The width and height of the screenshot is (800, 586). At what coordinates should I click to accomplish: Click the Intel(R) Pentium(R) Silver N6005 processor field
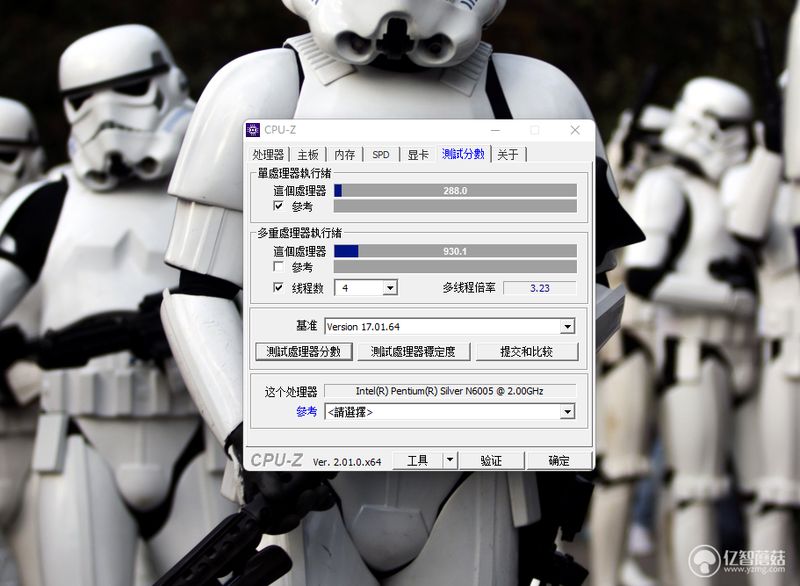pyautogui.click(x=450, y=391)
